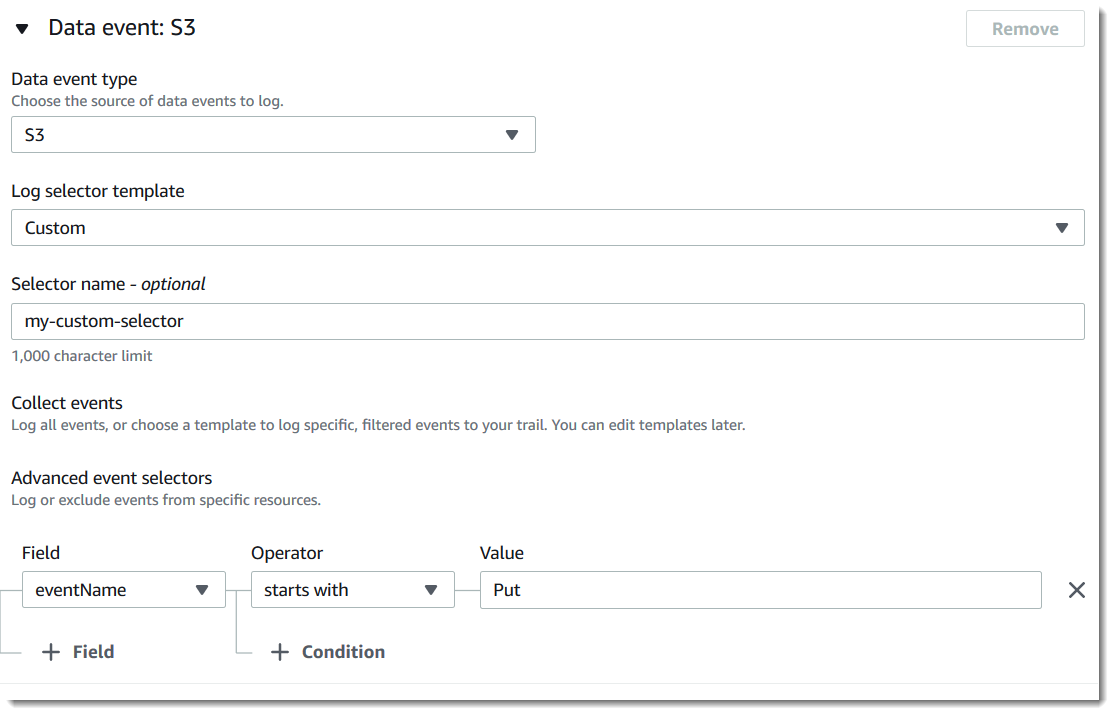Click the Remove button
Screen dimensions: 1114x715
pos(1024,29)
